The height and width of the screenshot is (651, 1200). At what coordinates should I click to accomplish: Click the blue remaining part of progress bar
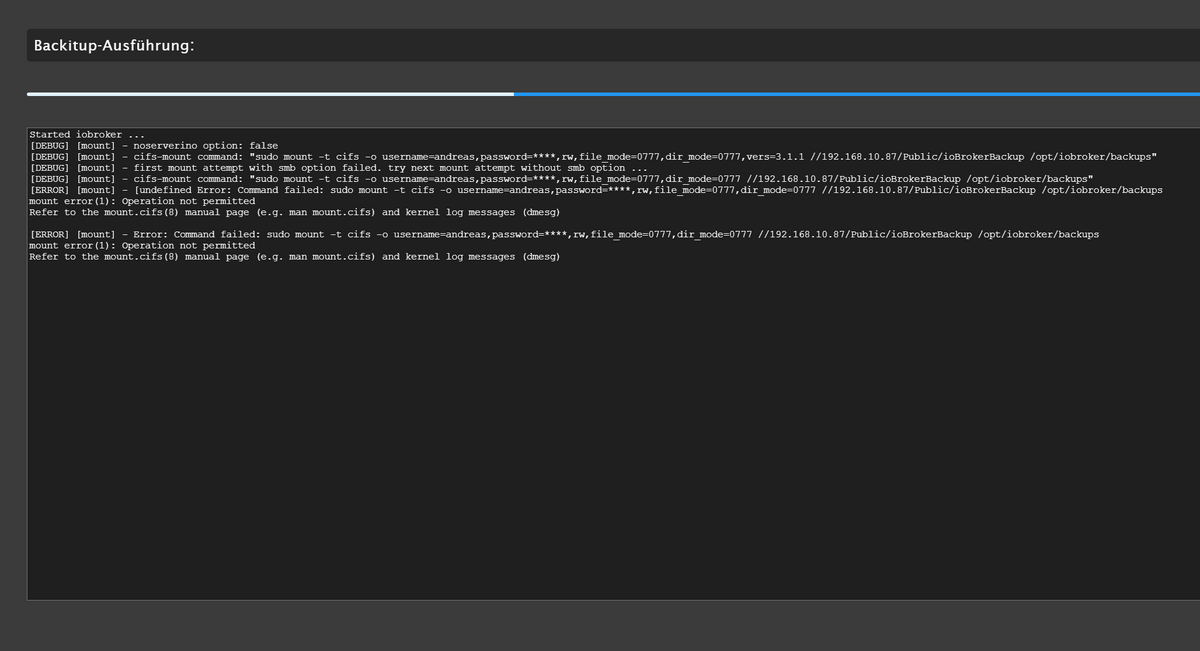[857, 94]
